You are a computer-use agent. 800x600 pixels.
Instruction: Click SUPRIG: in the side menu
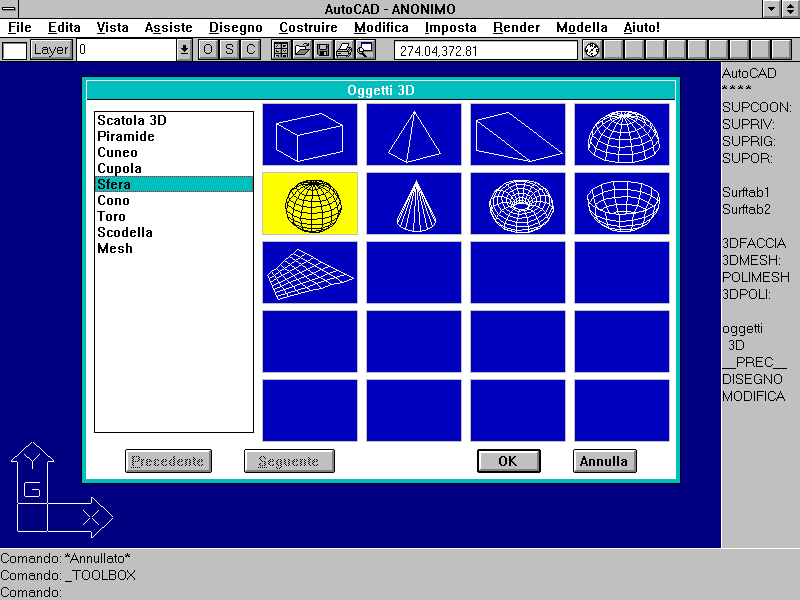point(748,141)
